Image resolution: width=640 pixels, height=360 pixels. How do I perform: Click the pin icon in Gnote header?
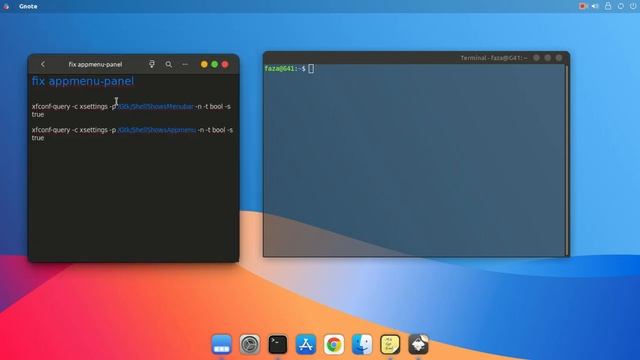coord(152,64)
